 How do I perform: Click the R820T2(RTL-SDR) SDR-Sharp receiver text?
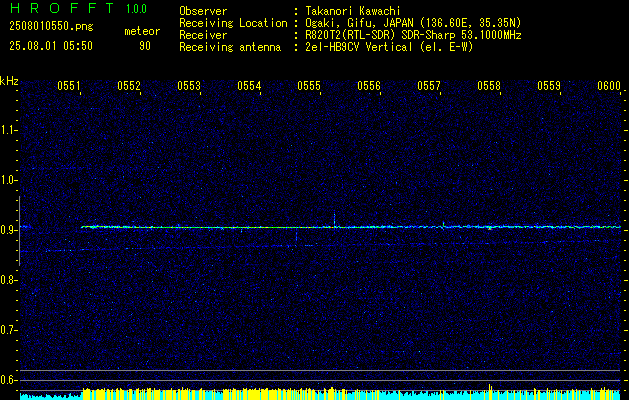[x=413, y=35]
